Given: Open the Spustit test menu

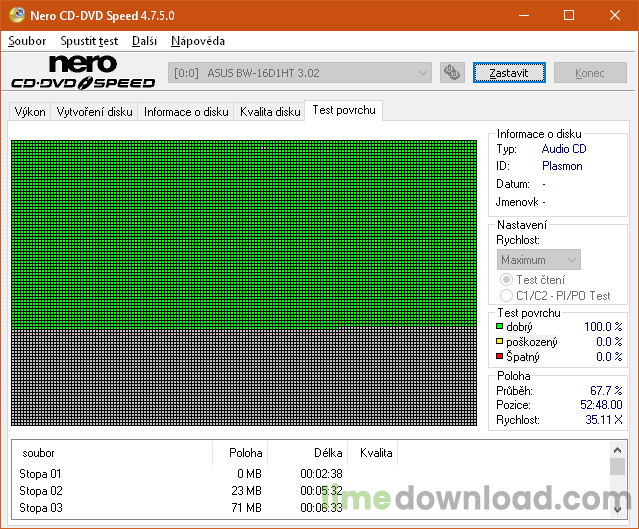Looking at the screenshot, I should coord(89,41).
